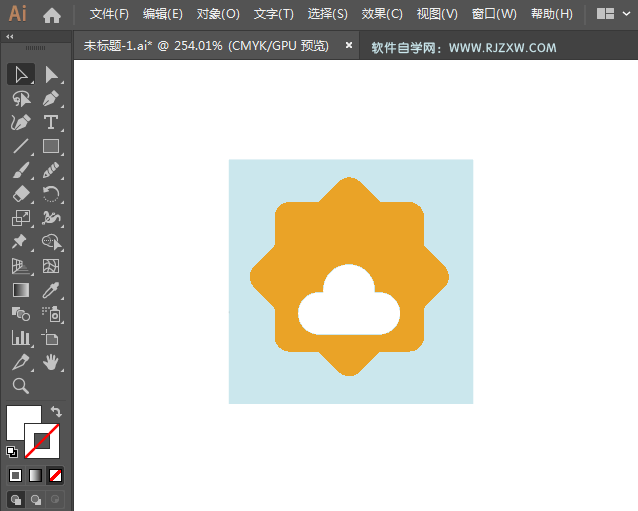Select the Paintbrush tool
This screenshot has height=511, width=638.
(21, 170)
